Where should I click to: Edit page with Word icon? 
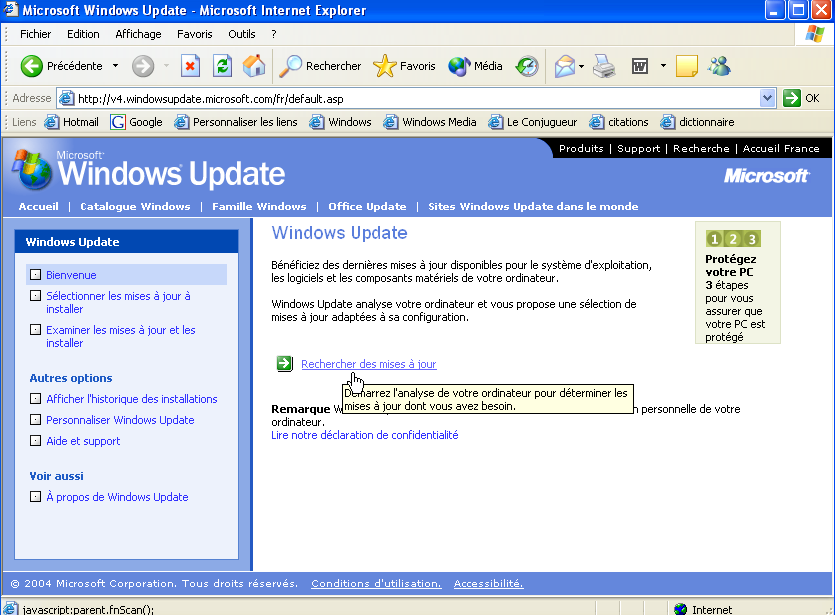coord(640,66)
